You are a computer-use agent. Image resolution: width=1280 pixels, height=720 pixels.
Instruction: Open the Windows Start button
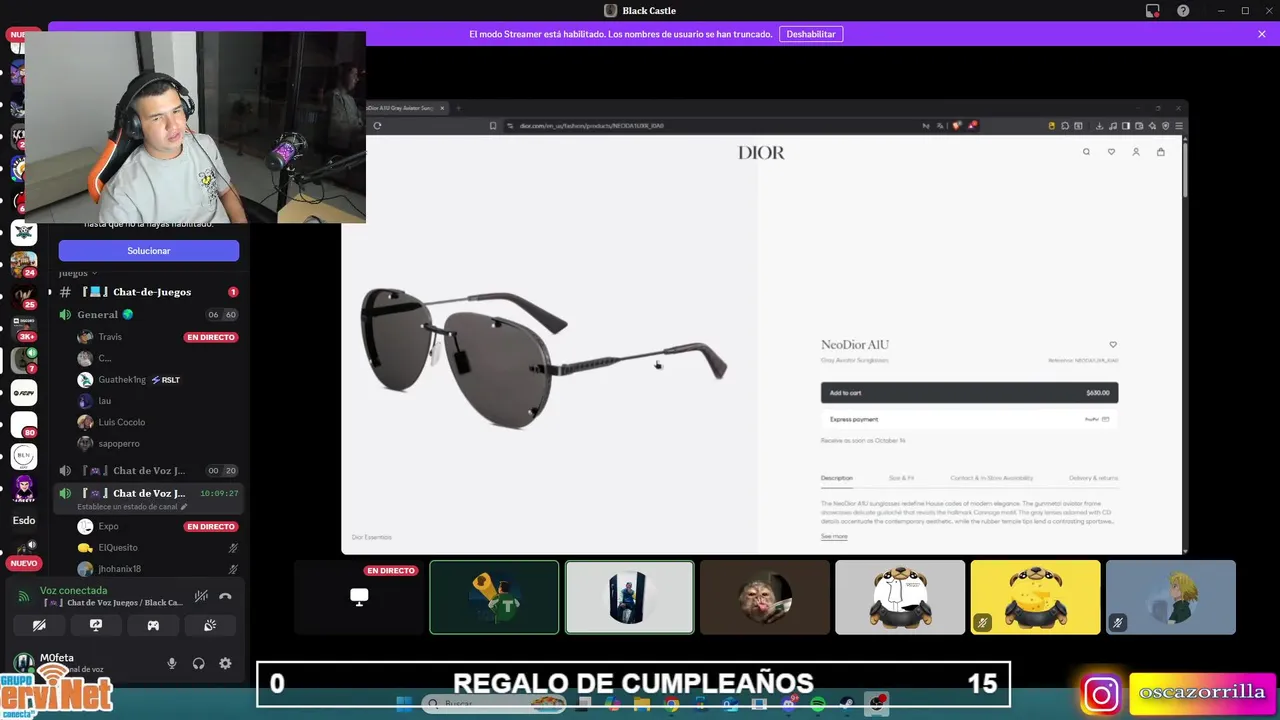(x=404, y=704)
